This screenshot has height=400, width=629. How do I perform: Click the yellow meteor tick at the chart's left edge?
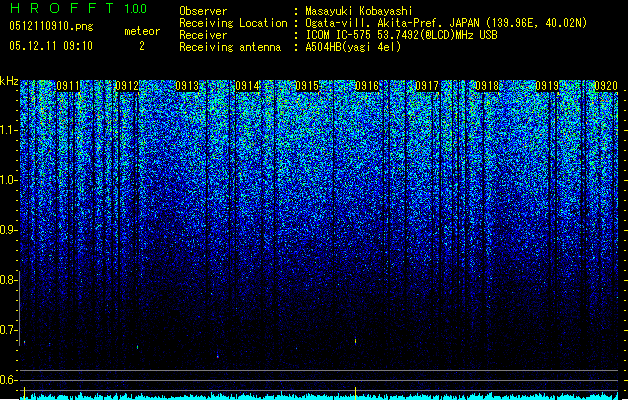[24, 393]
